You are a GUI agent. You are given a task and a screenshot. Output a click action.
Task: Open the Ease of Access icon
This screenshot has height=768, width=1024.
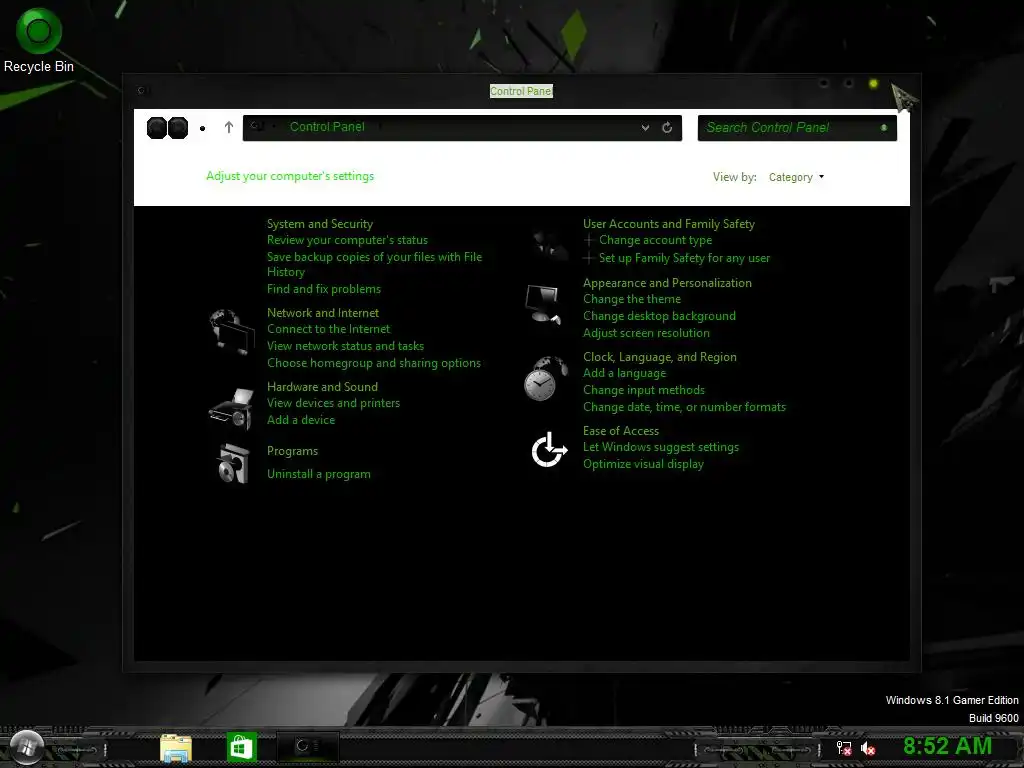tap(549, 449)
